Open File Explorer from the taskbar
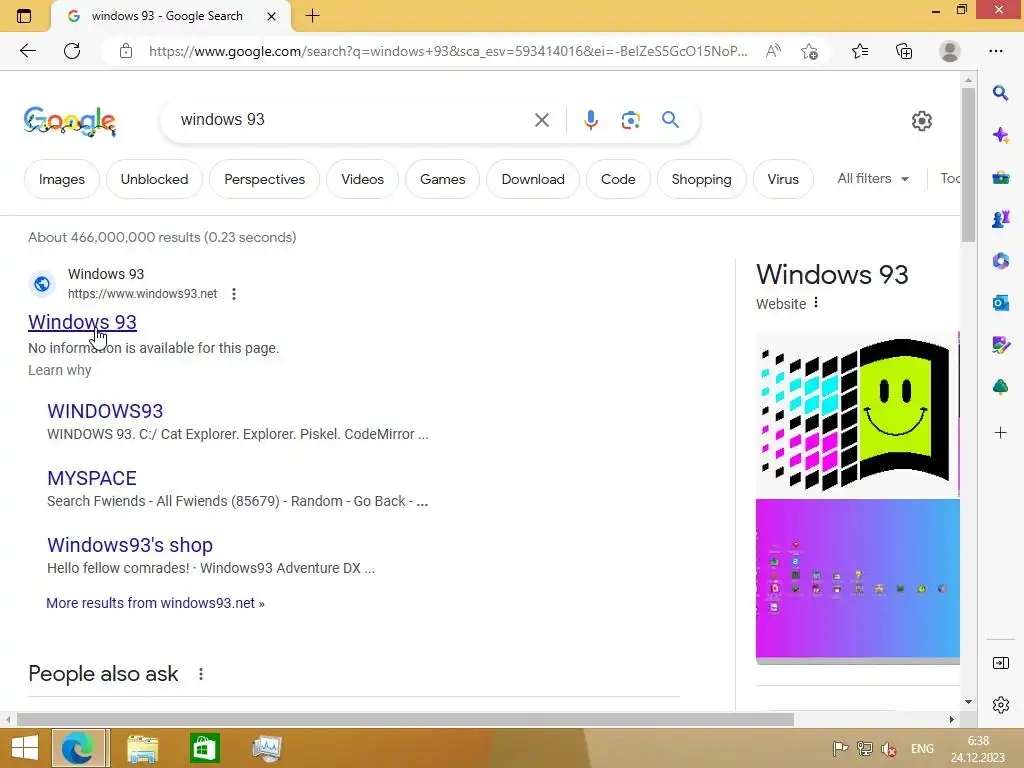The image size is (1024, 768). 142,748
